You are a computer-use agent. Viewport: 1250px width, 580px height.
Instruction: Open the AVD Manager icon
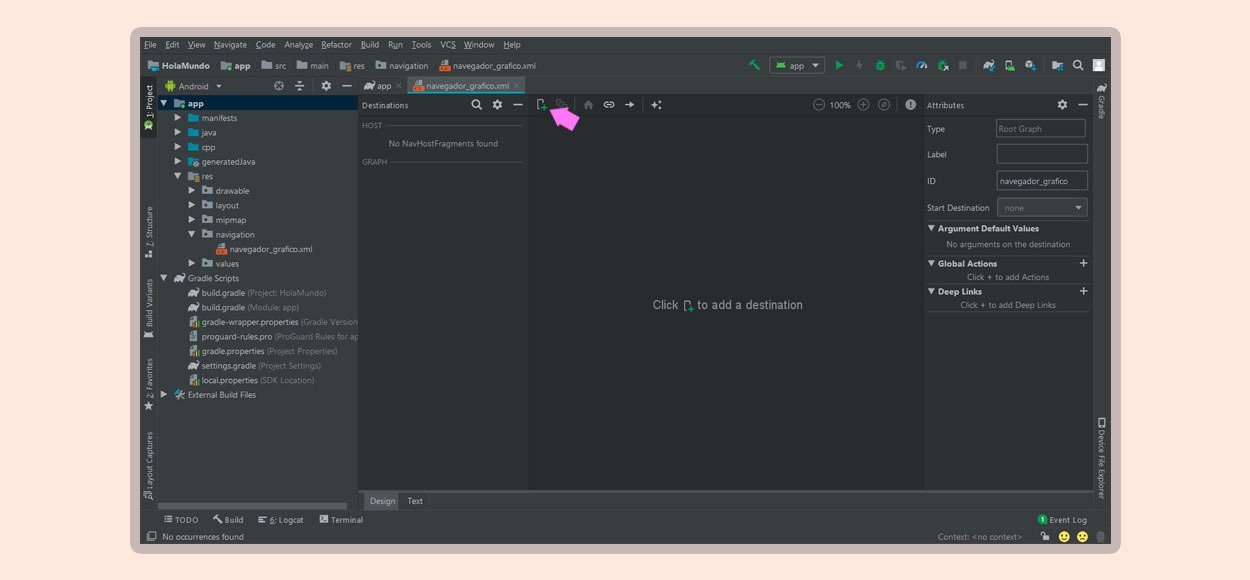tap(1010, 65)
